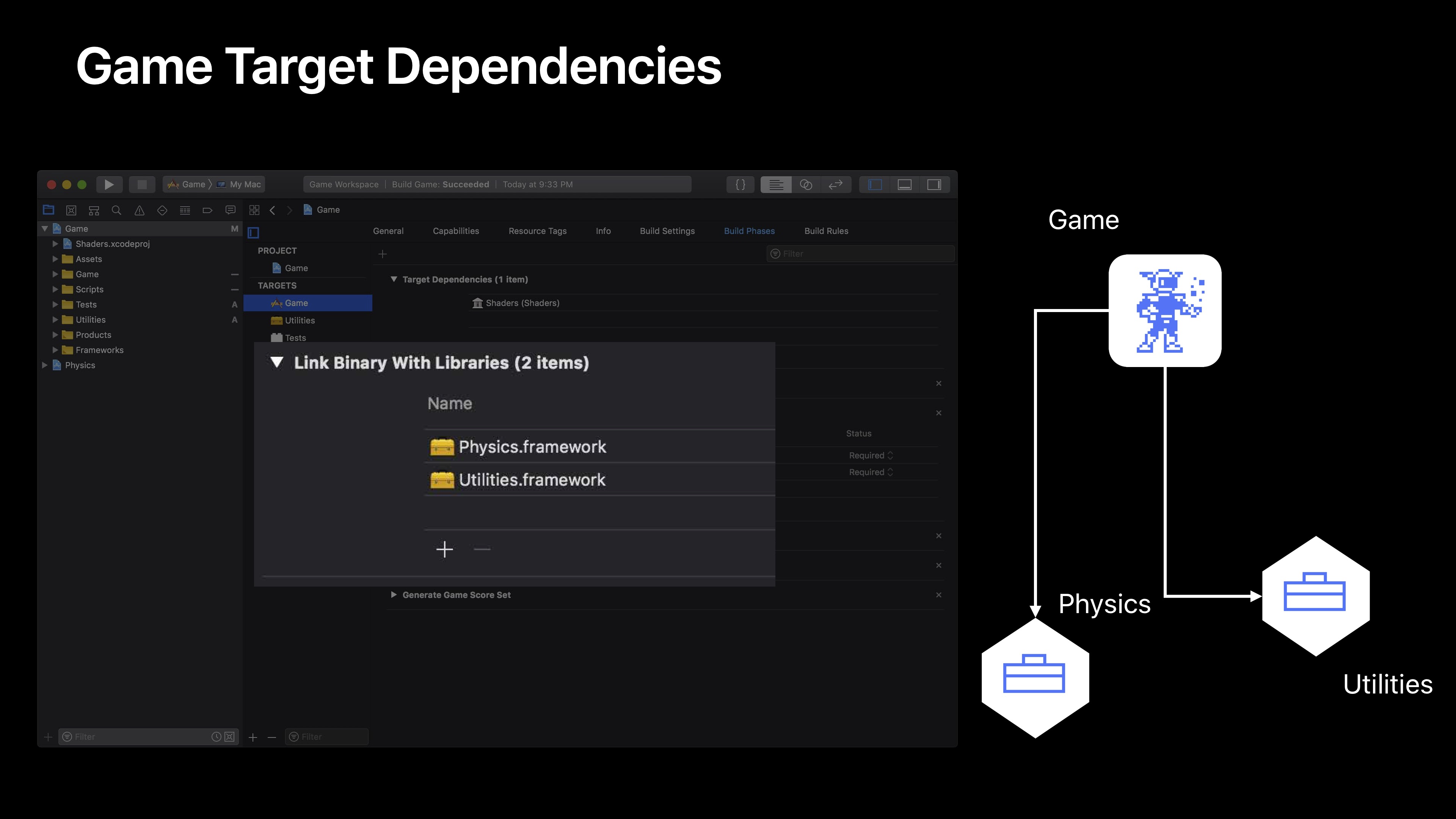Expand the Physics project in navigator

[x=45, y=365]
